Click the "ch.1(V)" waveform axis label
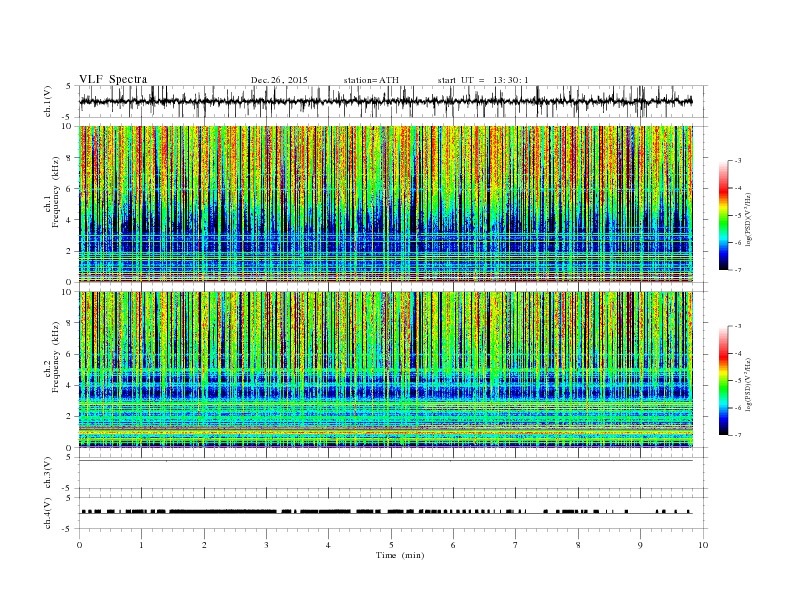The width and height of the screenshot is (792, 612). coord(48,101)
